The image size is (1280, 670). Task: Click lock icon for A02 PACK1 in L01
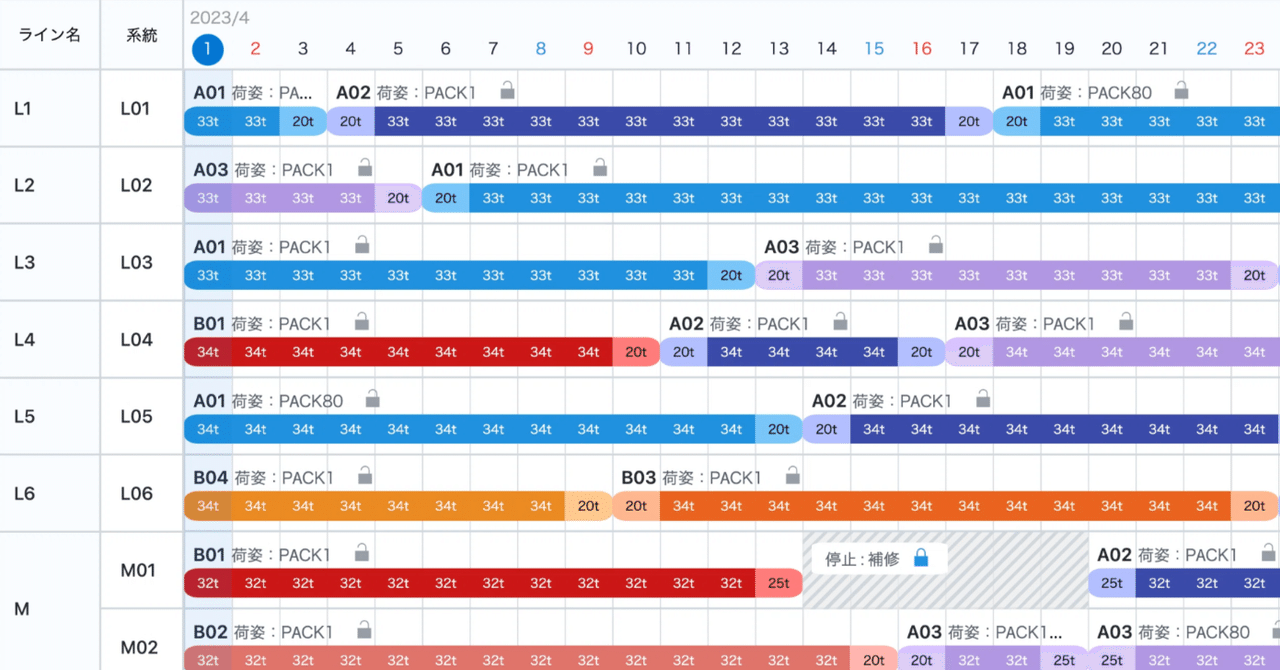pyautogui.click(x=507, y=91)
